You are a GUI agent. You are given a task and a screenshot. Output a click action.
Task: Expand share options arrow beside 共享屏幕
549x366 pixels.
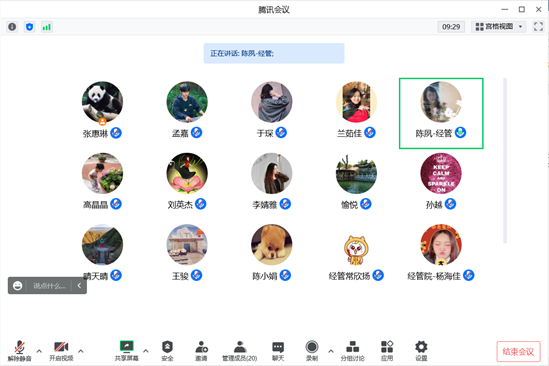[146, 351]
